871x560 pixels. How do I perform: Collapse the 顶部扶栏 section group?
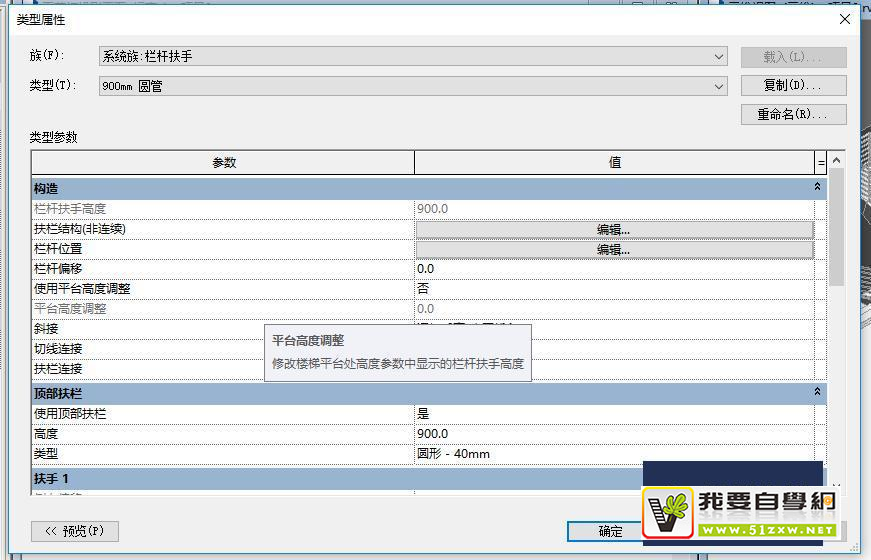click(817, 392)
